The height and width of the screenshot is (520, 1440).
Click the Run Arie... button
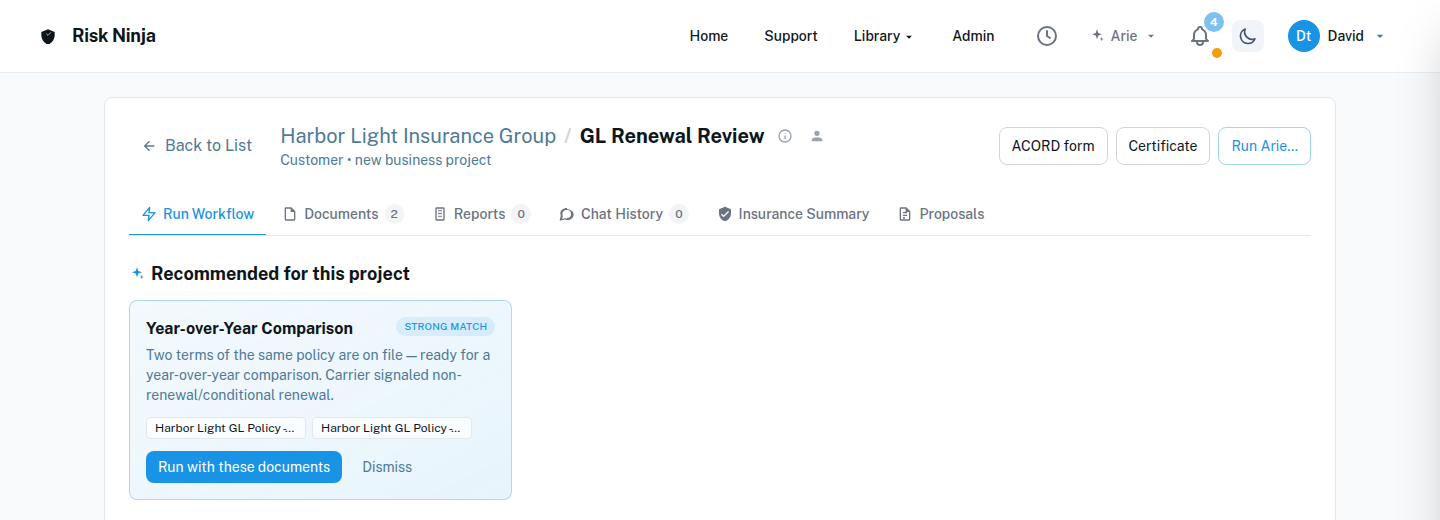click(1264, 146)
